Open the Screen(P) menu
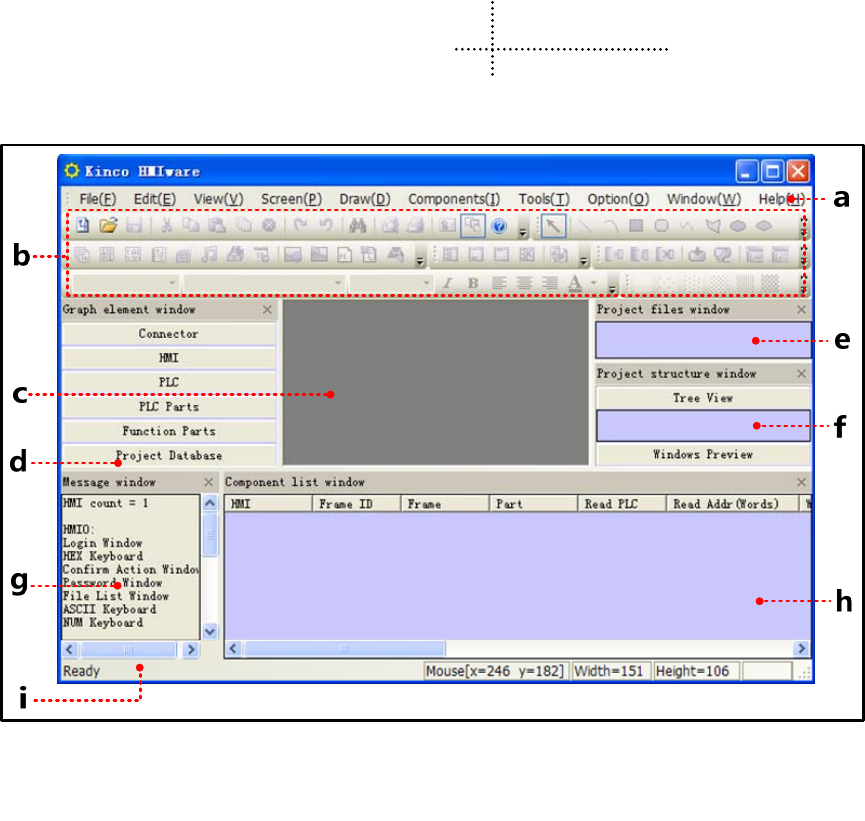This screenshot has width=865, height=821. [291, 199]
